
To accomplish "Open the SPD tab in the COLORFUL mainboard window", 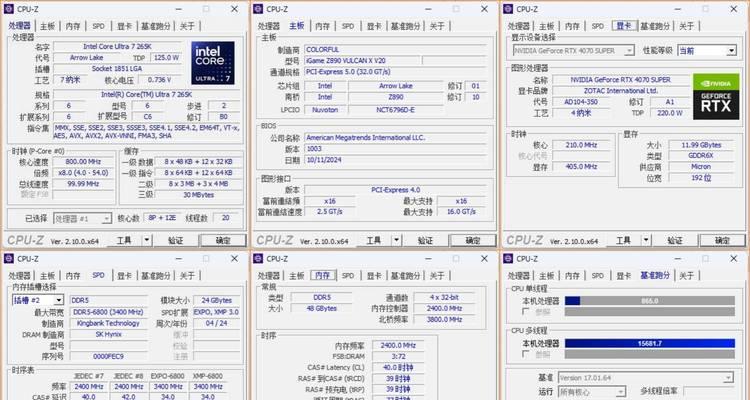I will tap(348, 26).
